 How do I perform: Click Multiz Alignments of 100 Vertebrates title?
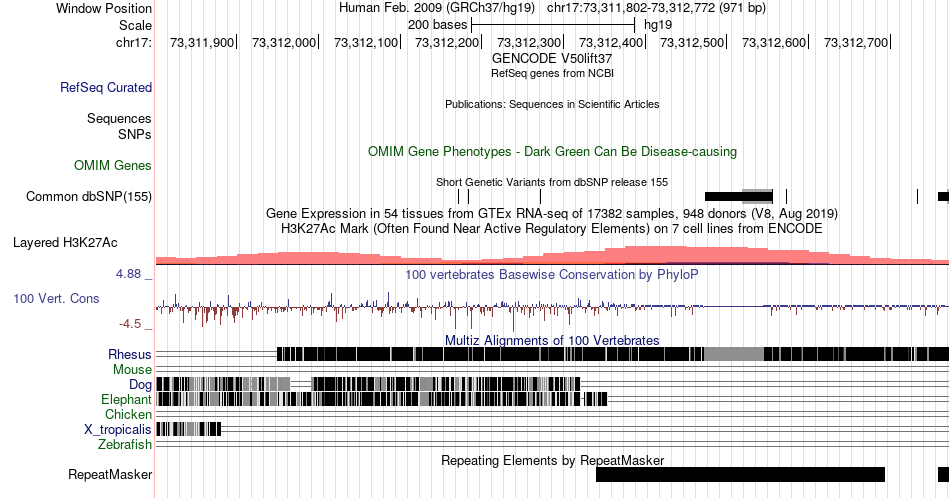point(552,340)
